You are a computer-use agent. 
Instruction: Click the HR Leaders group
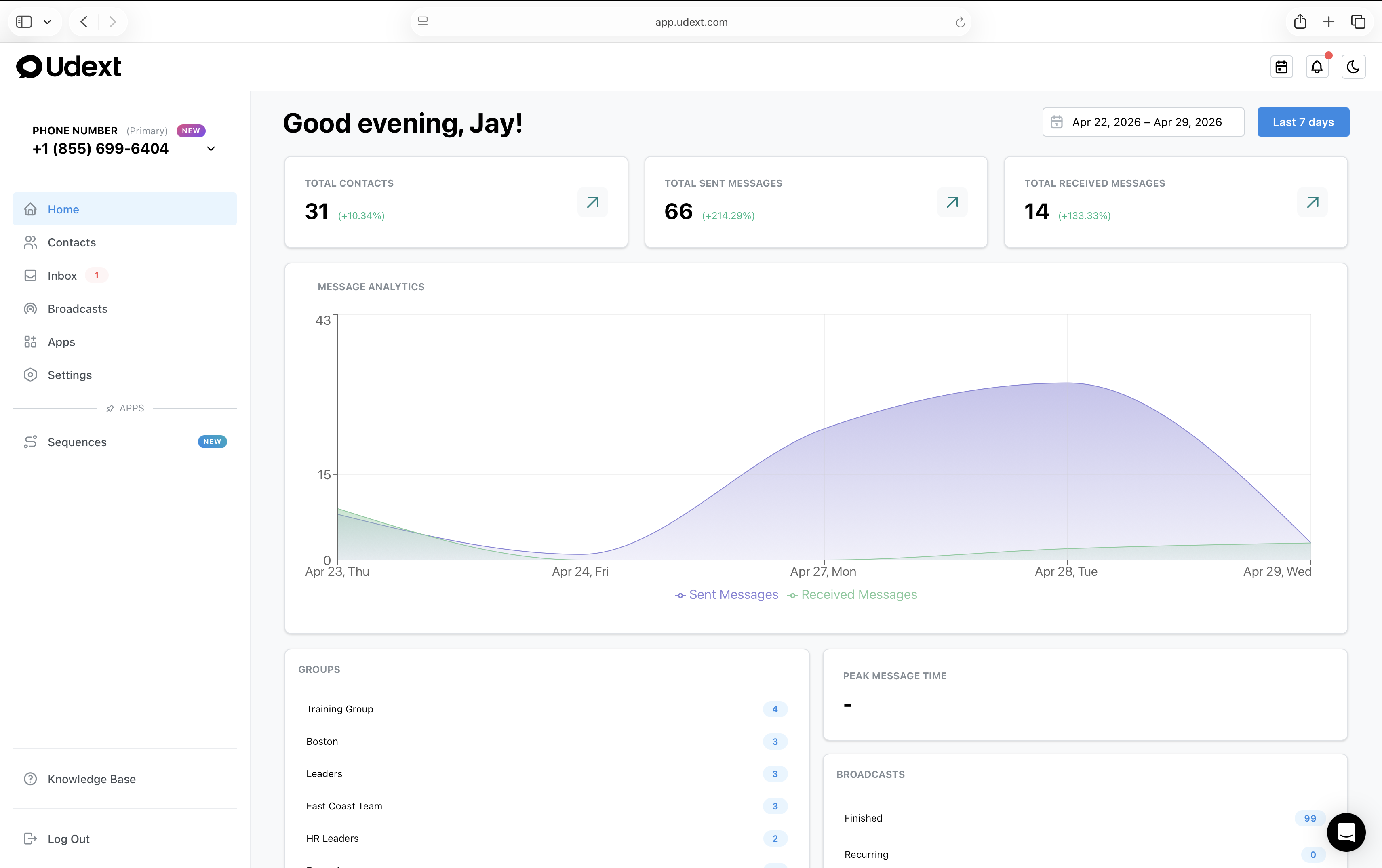click(547, 838)
